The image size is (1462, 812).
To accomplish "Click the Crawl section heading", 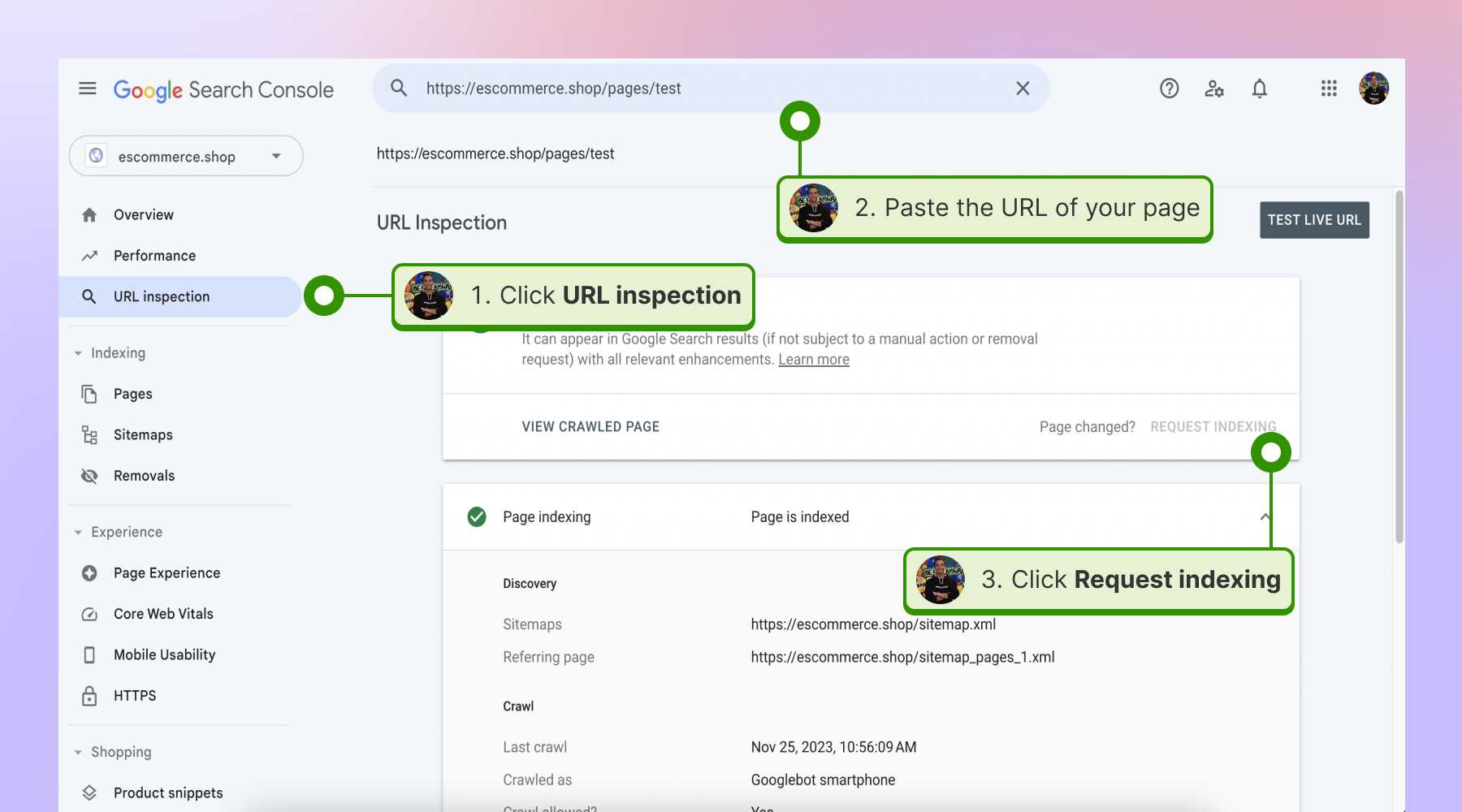I will pos(518,706).
